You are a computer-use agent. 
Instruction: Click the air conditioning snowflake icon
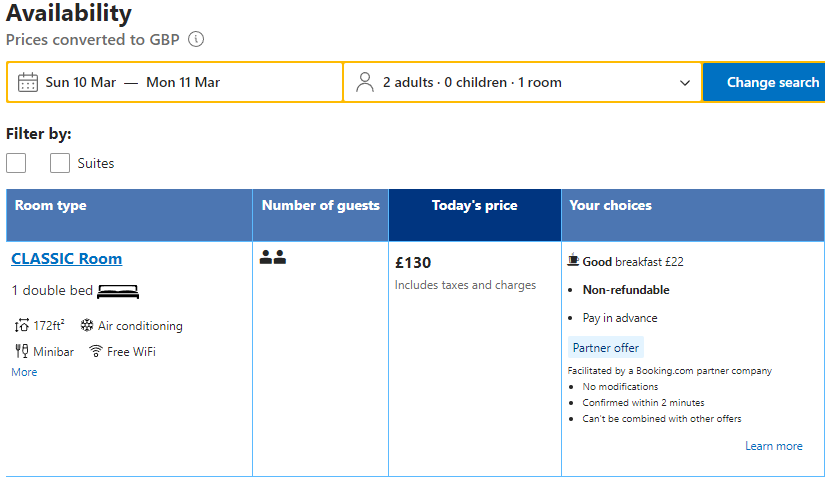click(87, 325)
